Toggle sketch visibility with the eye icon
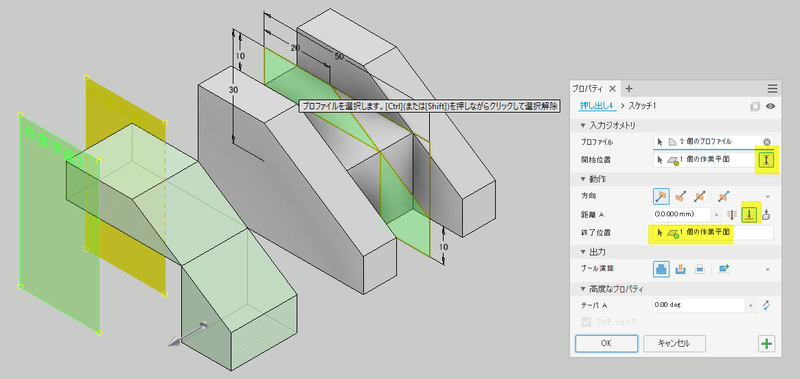The image size is (800, 379). tap(770, 106)
